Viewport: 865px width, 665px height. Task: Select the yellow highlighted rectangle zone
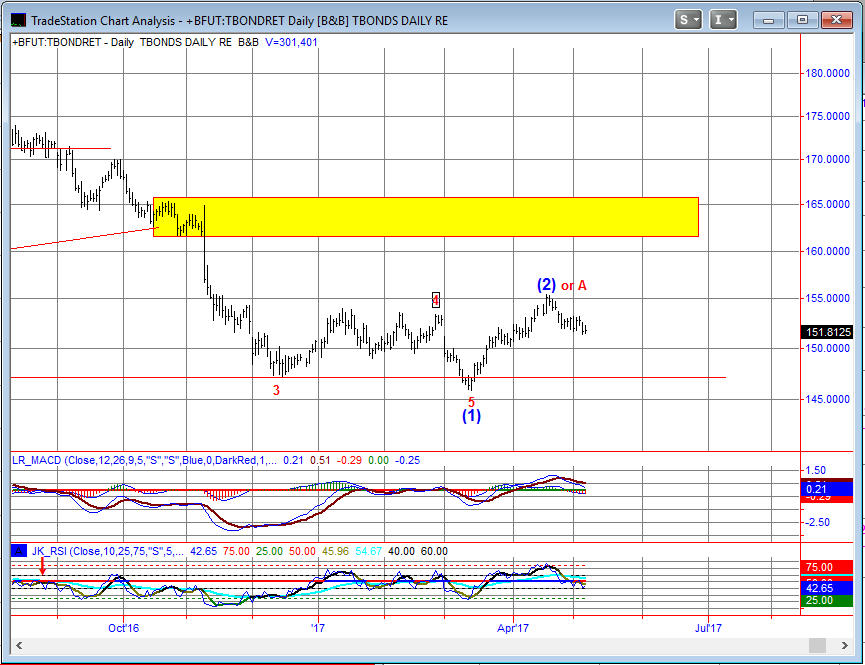click(x=426, y=217)
